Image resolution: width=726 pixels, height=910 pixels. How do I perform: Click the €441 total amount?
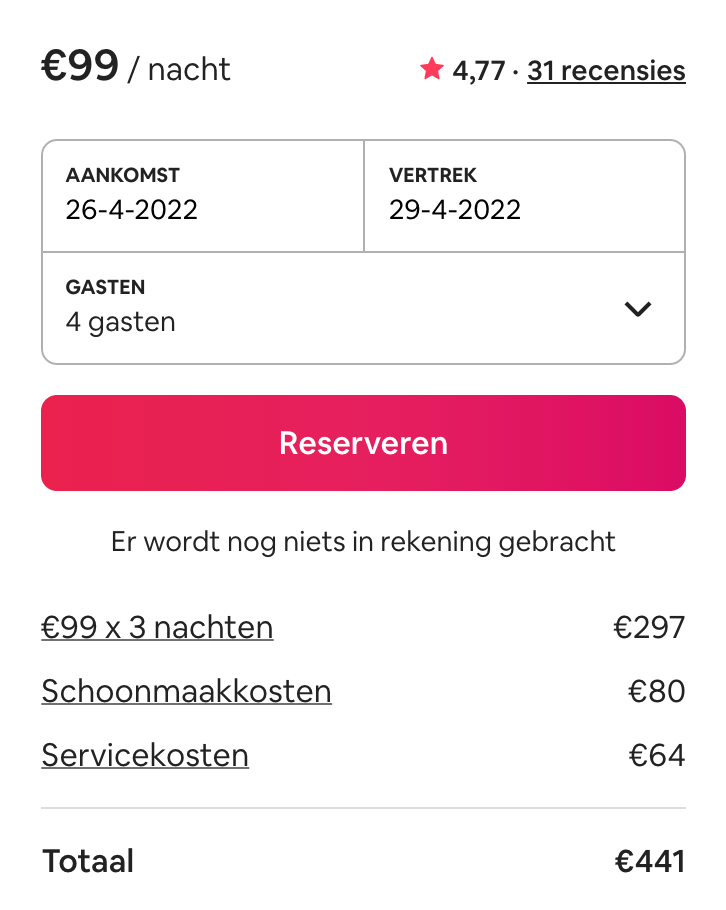click(649, 861)
